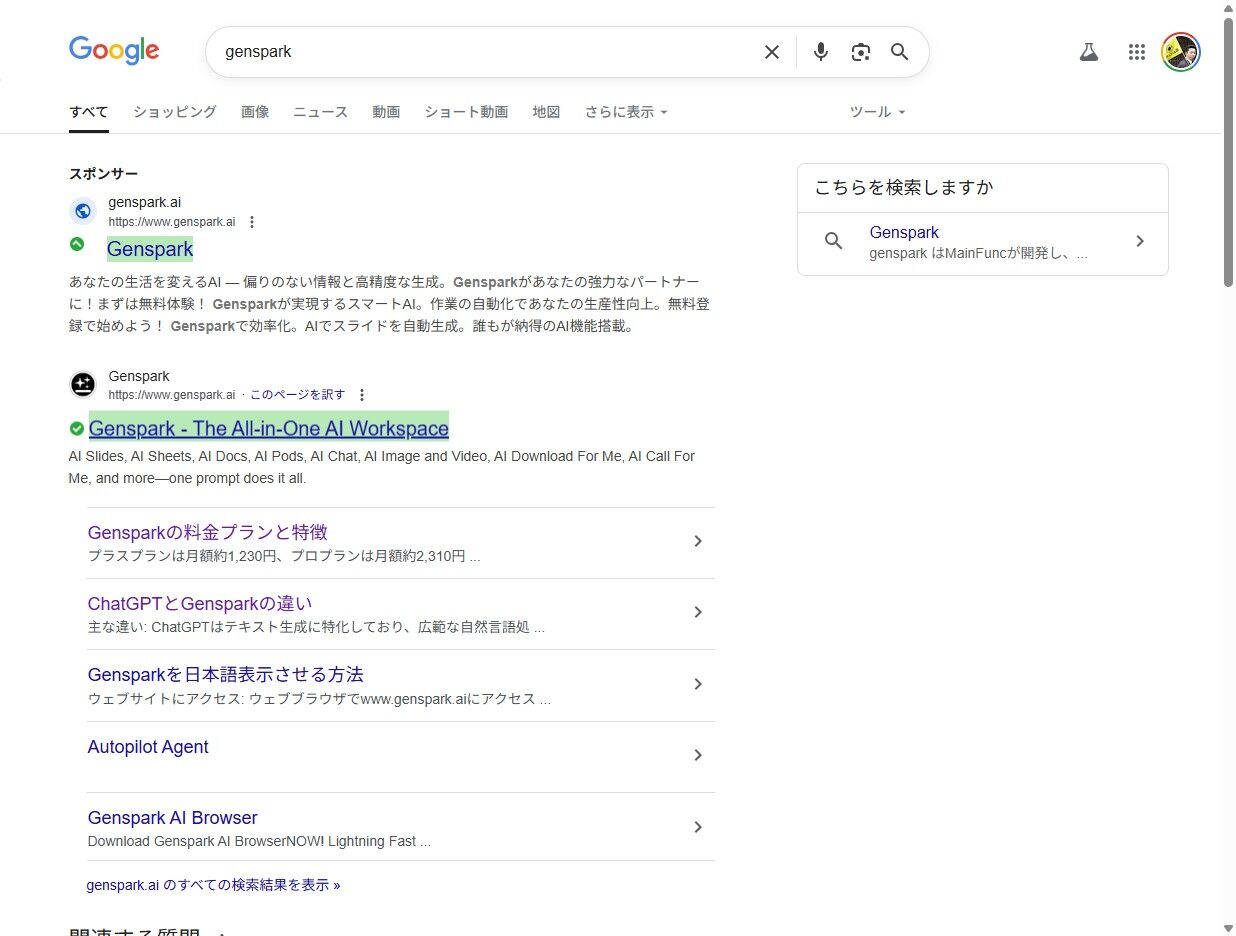Open Gensparkを日本語表示させる方法 sitelink
The height and width of the screenshot is (936, 1236).
pyautogui.click(x=225, y=674)
